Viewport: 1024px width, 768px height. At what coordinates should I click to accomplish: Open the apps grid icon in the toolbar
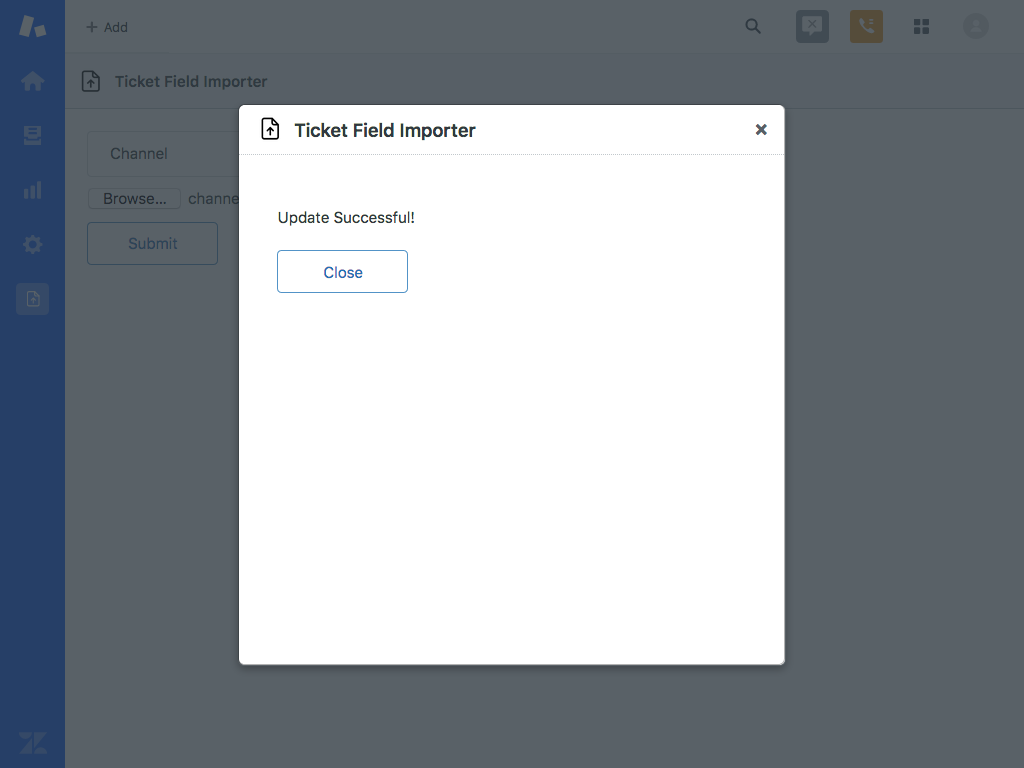[921, 26]
